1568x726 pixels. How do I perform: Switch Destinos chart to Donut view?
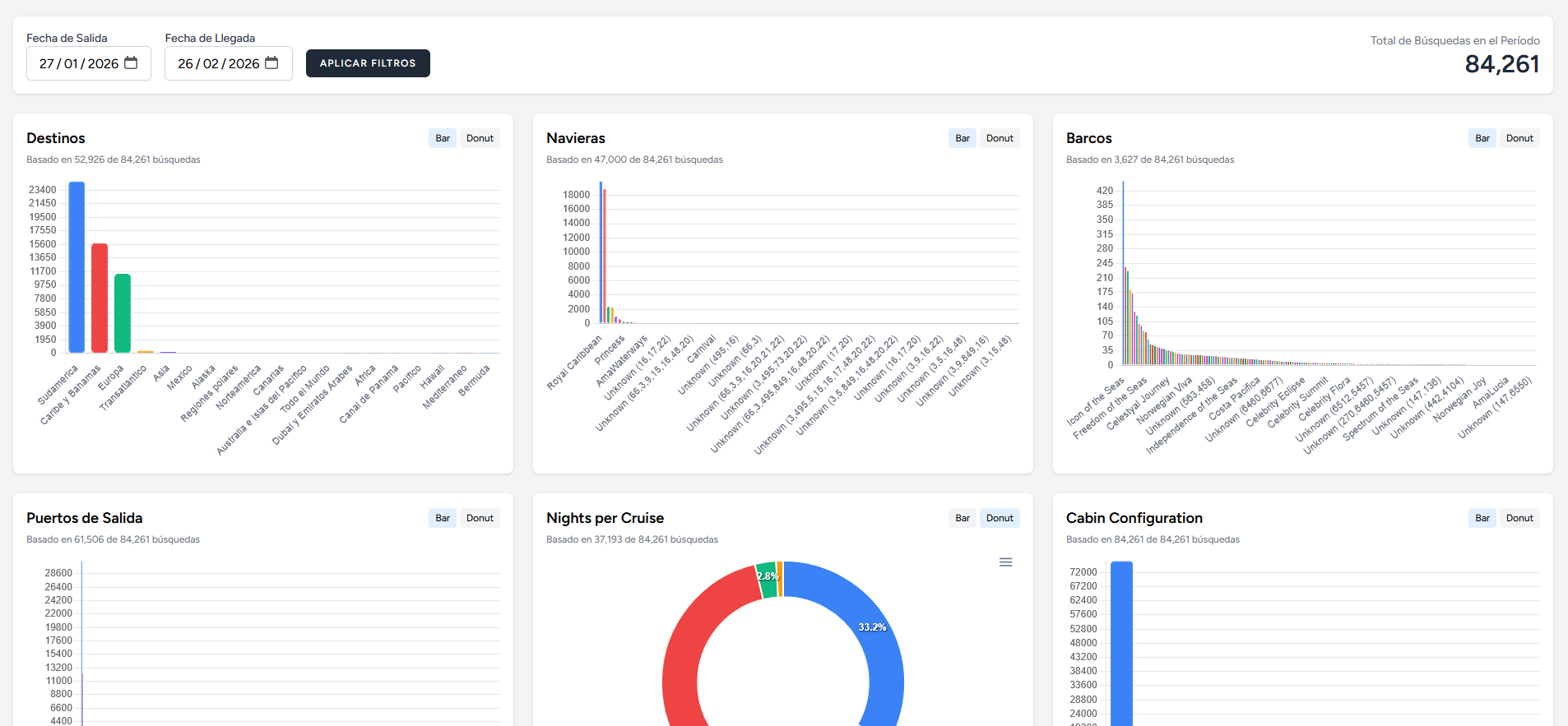click(x=480, y=138)
